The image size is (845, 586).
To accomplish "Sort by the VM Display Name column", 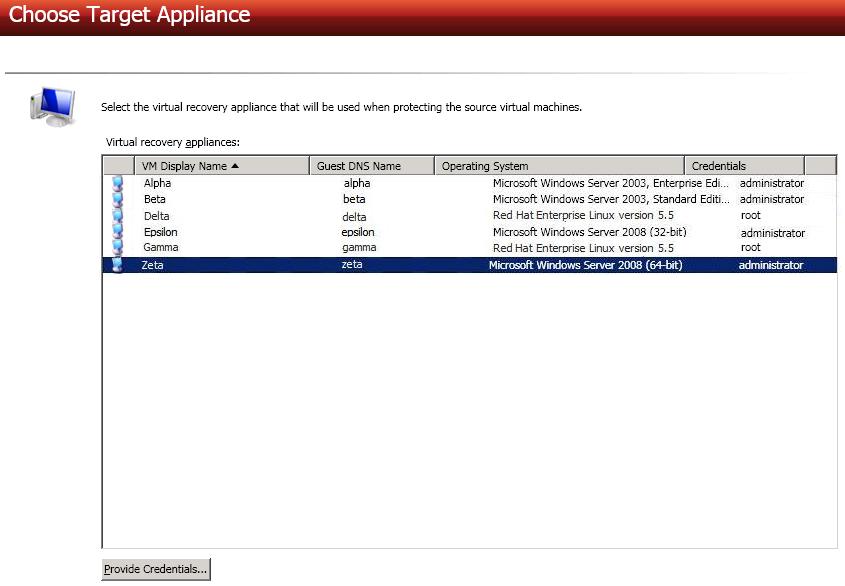I will (222, 166).
